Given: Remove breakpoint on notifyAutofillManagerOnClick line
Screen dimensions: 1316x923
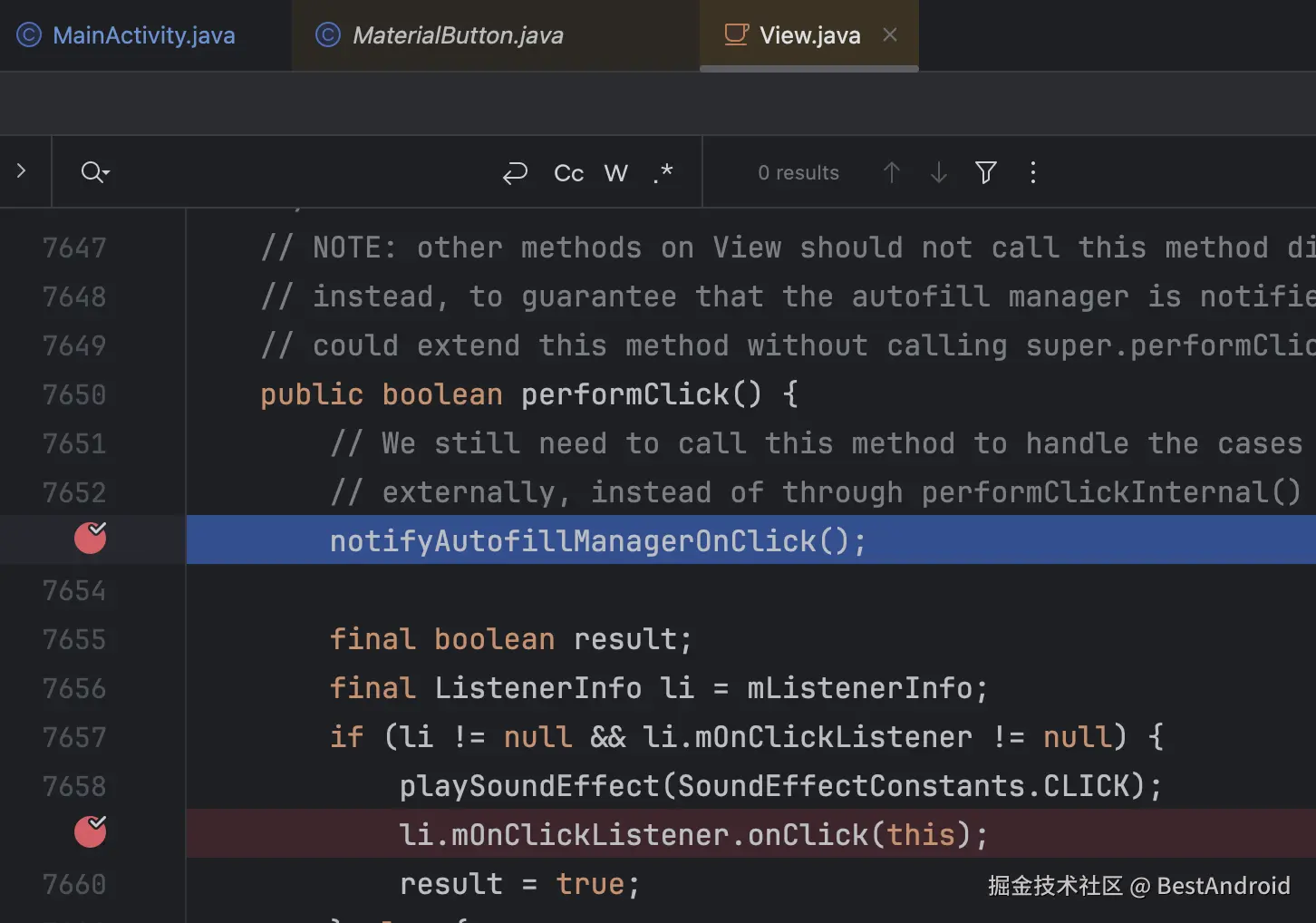Looking at the screenshot, I should coord(91,538).
